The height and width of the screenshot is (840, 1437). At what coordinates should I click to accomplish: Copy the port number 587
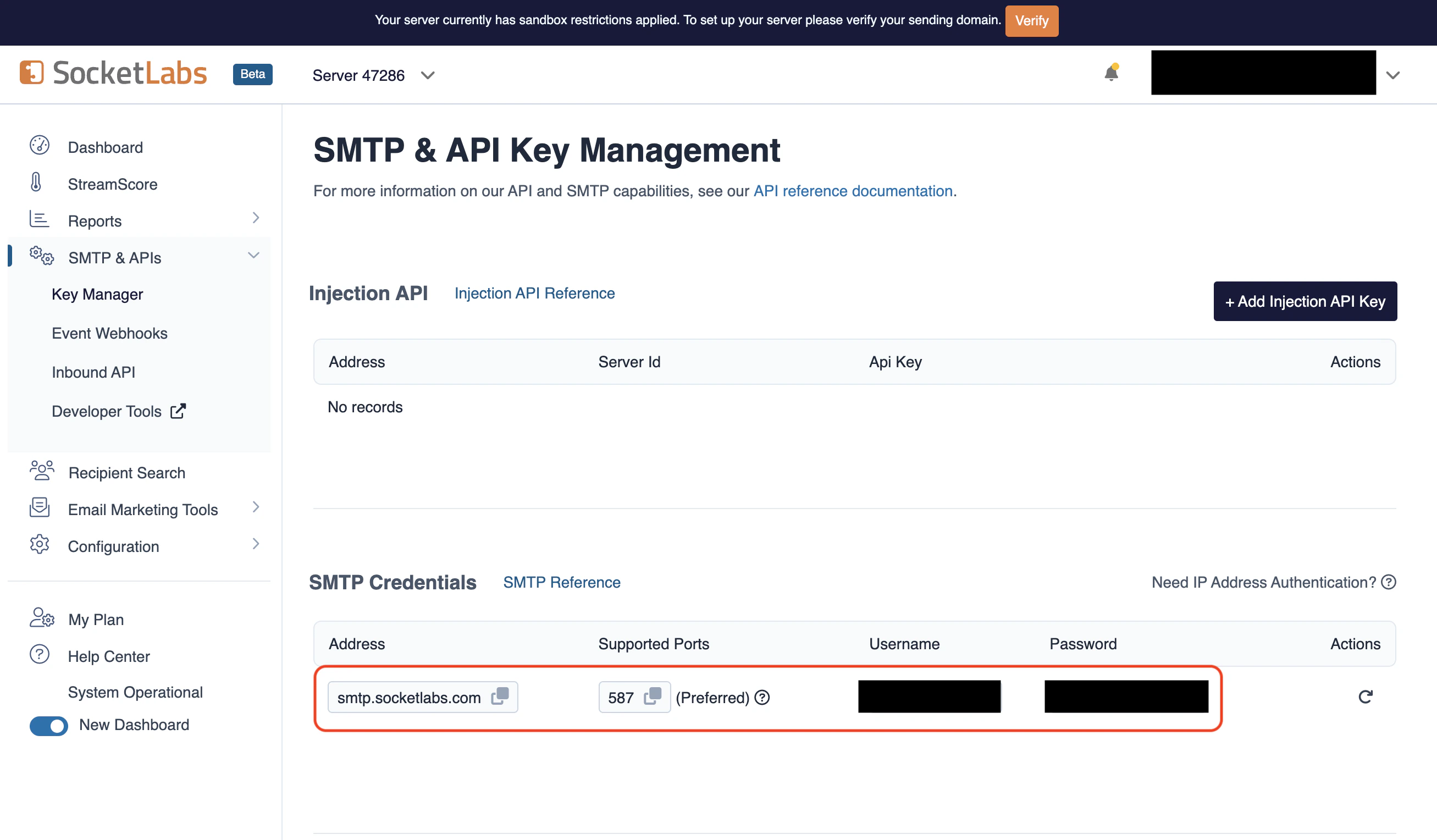point(653,697)
